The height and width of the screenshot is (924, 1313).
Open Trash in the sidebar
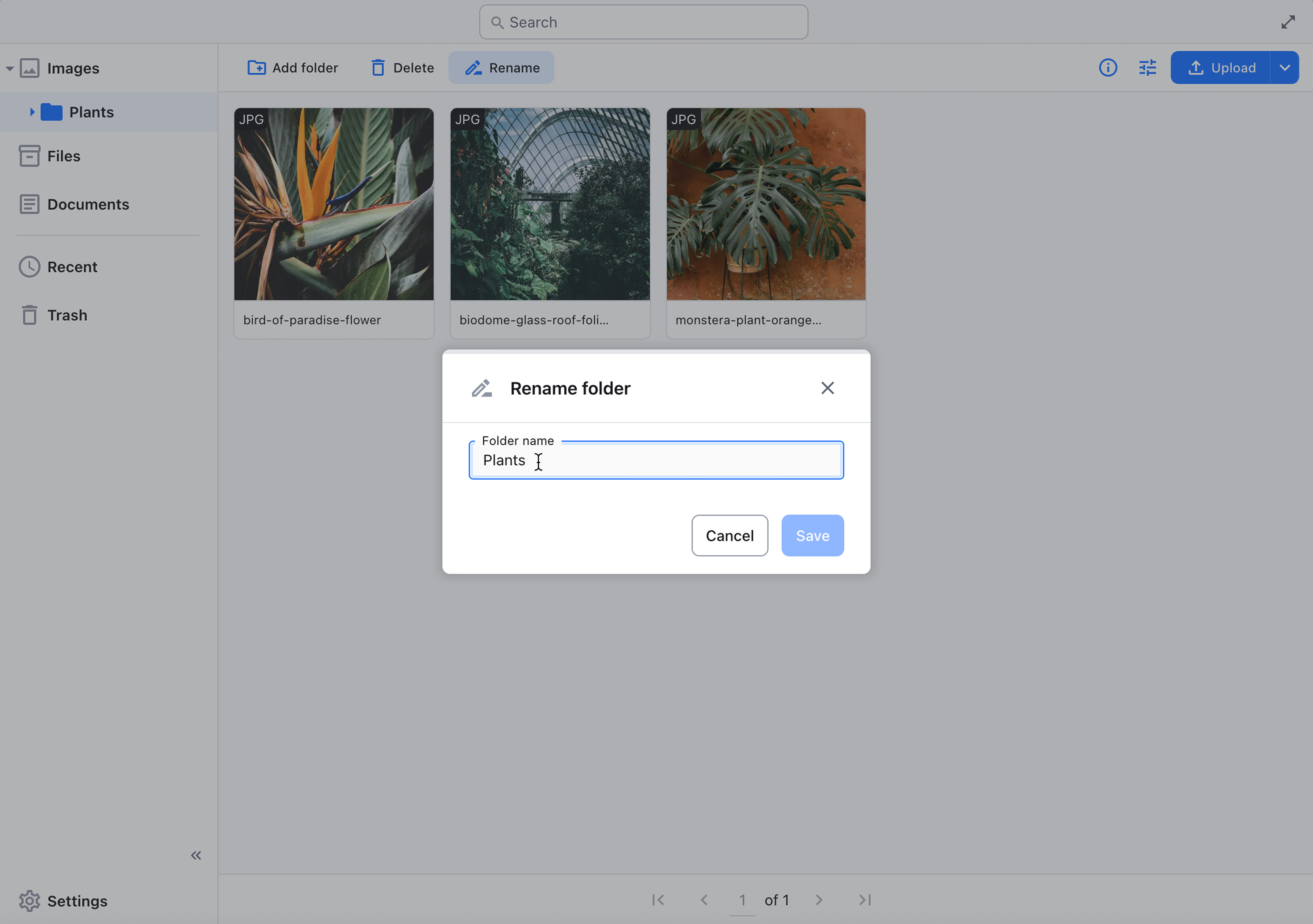click(67, 315)
